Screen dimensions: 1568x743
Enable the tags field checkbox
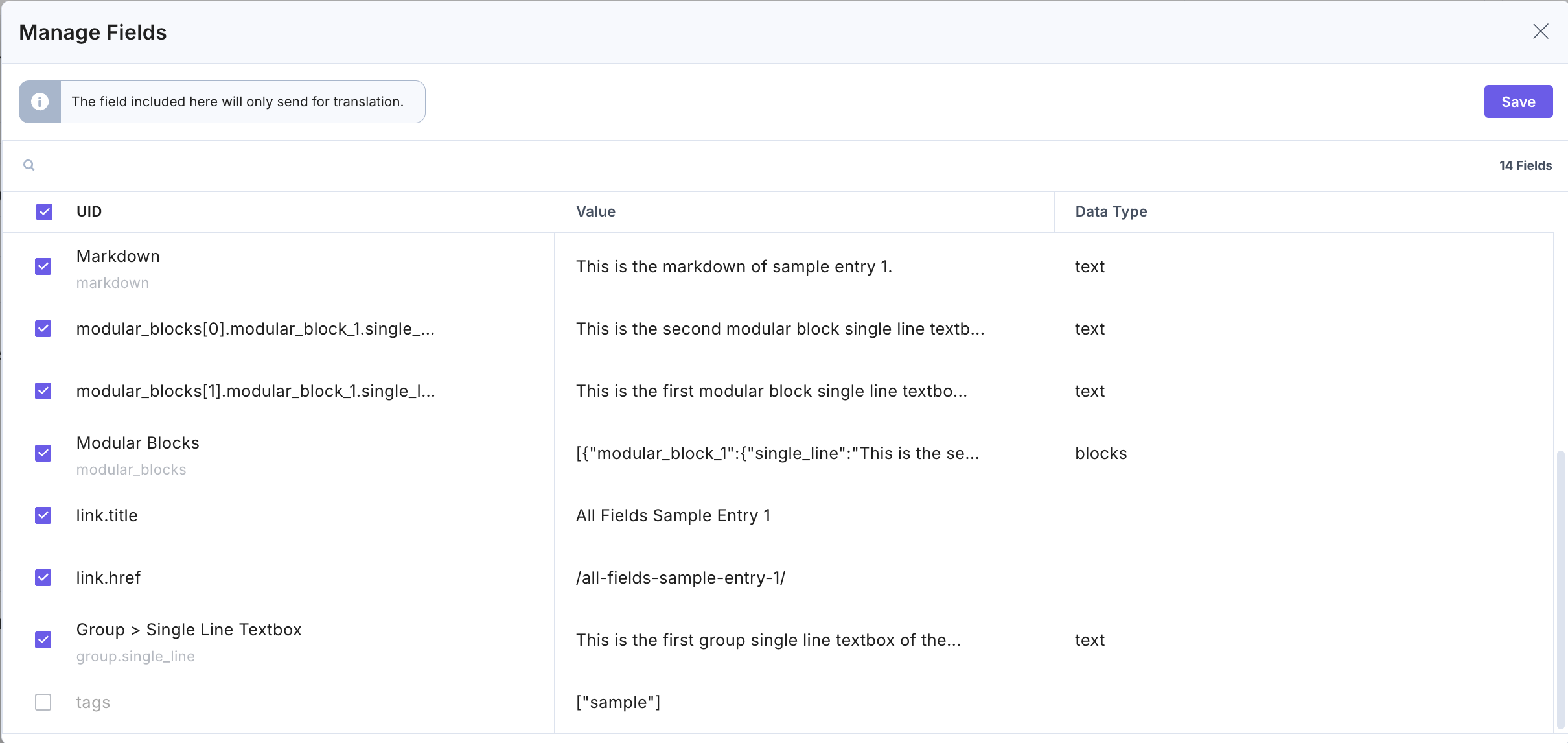pyautogui.click(x=43, y=702)
